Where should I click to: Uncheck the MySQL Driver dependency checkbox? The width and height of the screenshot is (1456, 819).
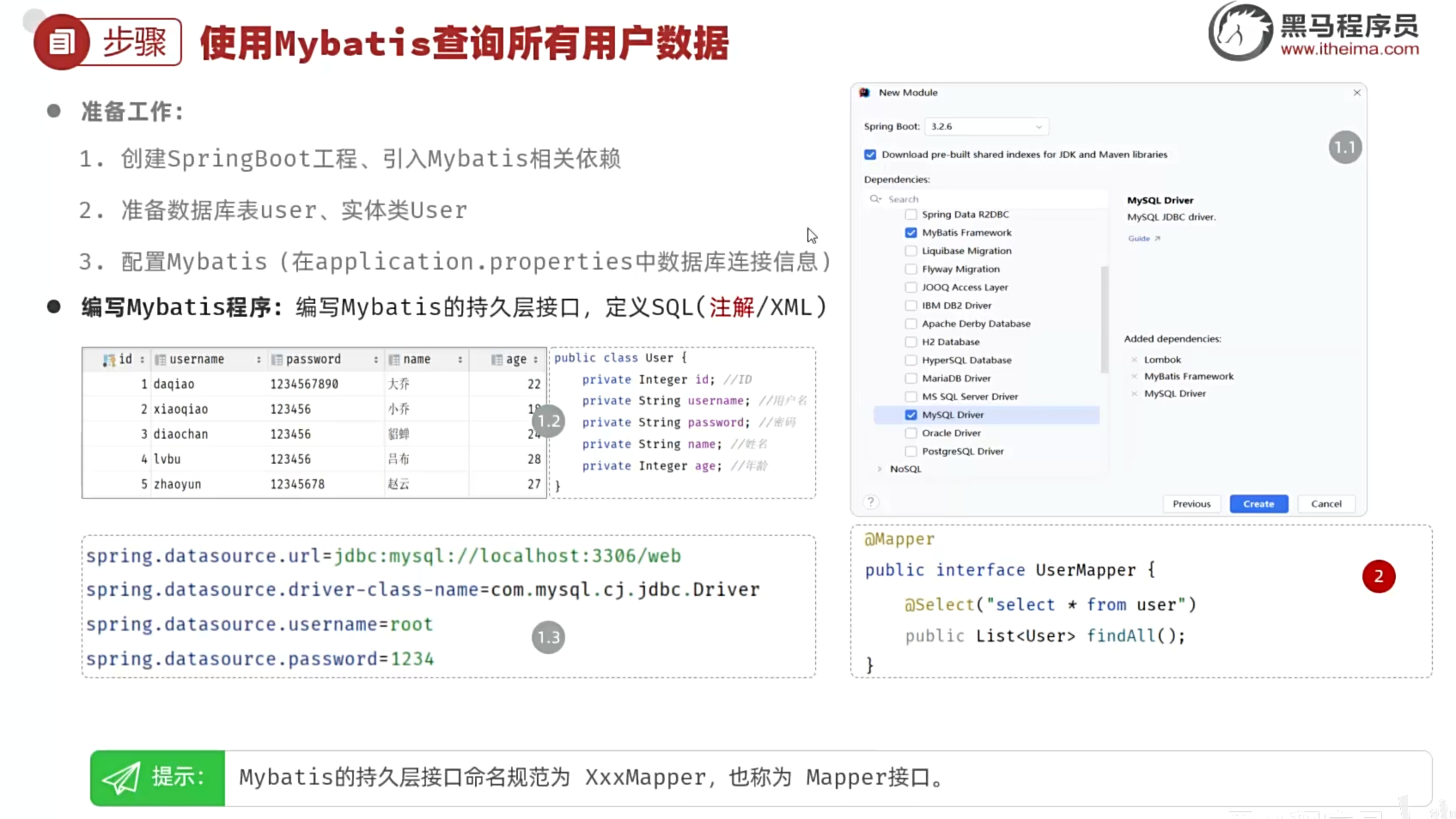coord(911,415)
